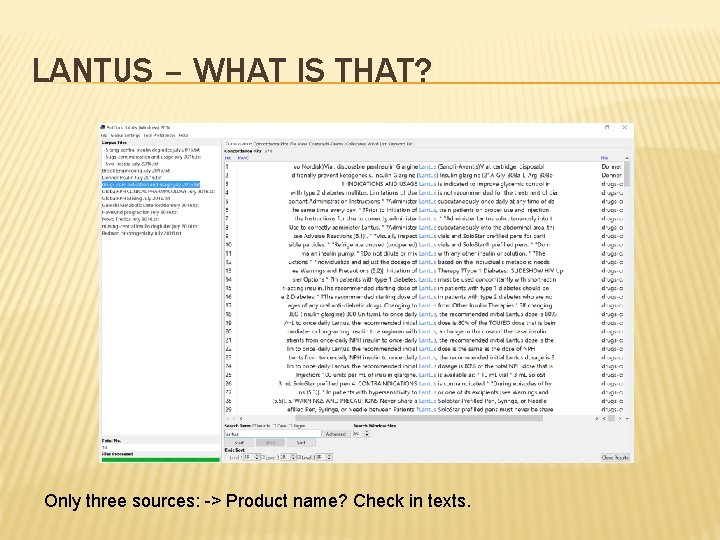Open the File menu
Viewport: 720px width, 540px height.
(104, 135)
